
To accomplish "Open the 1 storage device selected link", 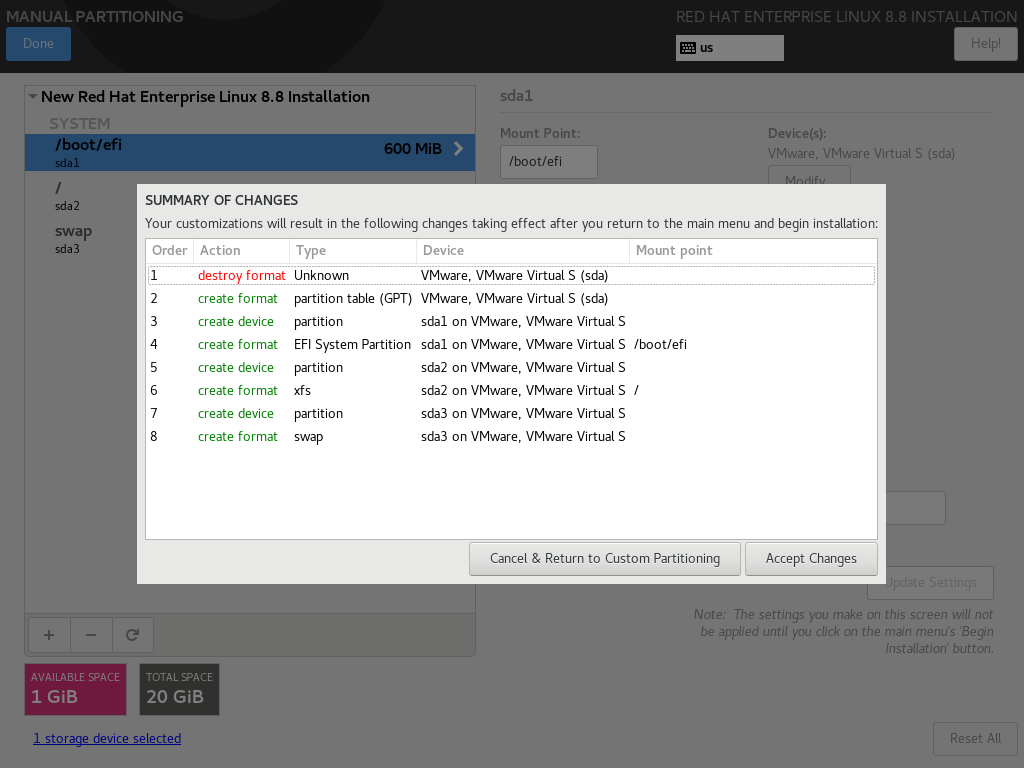I will pos(107,739).
